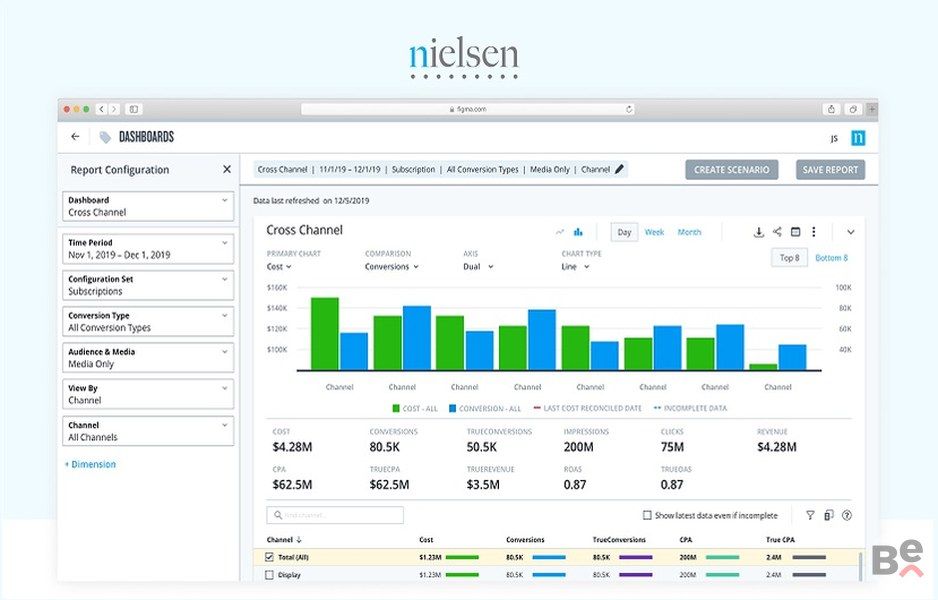Open Configuration Set dropdown
This screenshot has width=938, height=600.
pyautogui.click(x=148, y=285)
